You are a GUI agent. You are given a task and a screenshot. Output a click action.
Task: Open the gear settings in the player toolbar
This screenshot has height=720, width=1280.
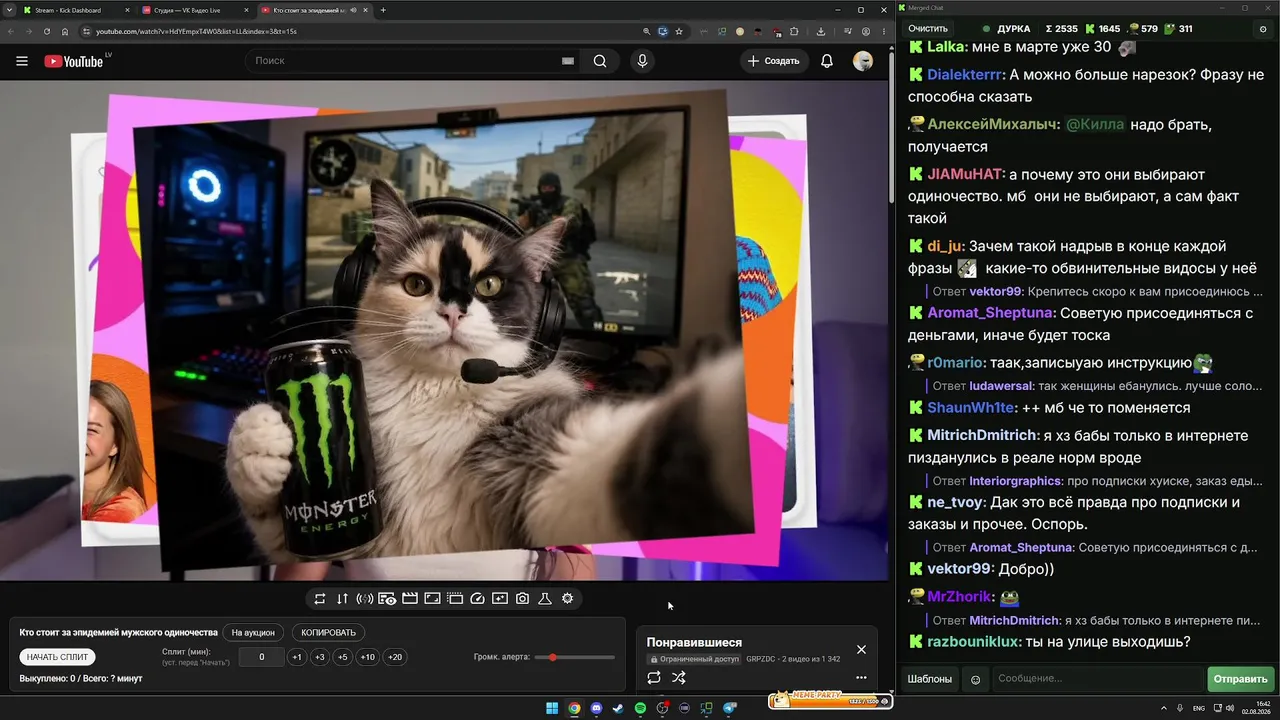(x=568, y=598)
